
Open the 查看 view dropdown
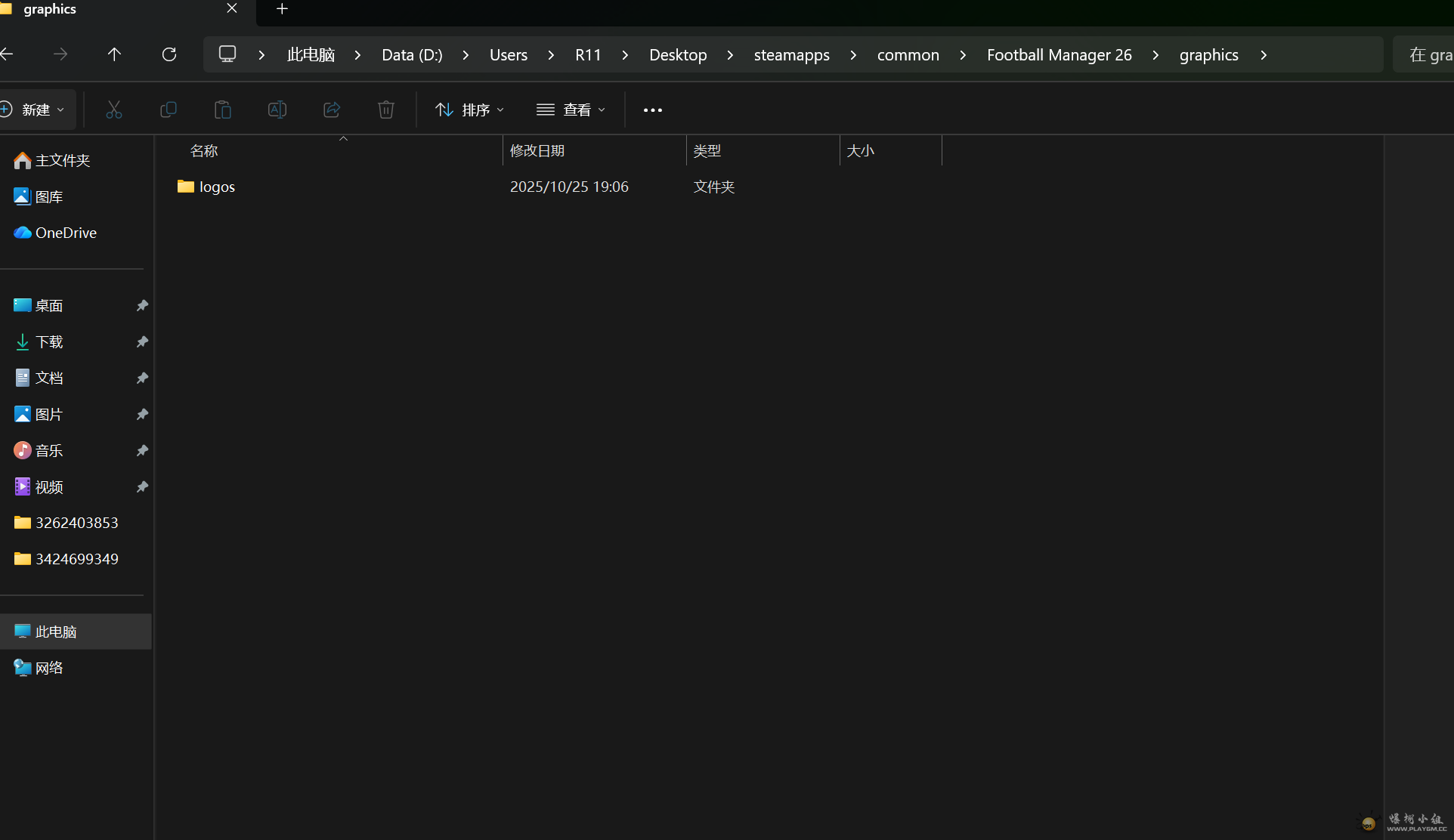pyautogui.click(x=571, y=110)
